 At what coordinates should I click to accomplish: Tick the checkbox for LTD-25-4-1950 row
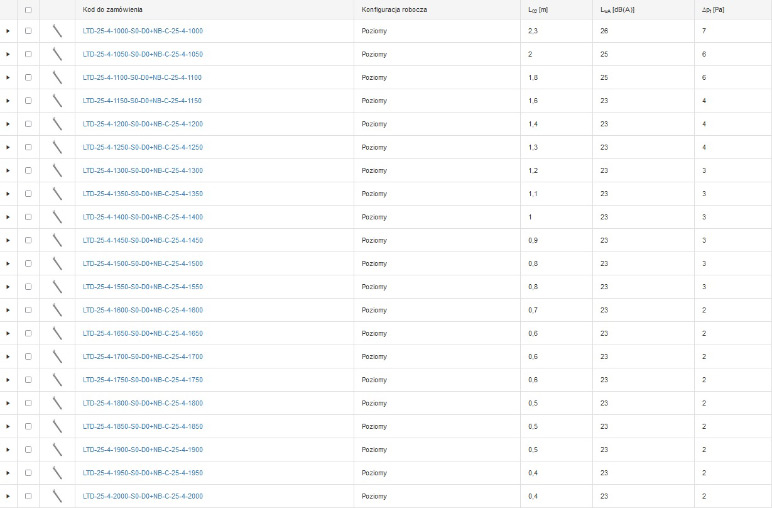[x=28, y=473]
